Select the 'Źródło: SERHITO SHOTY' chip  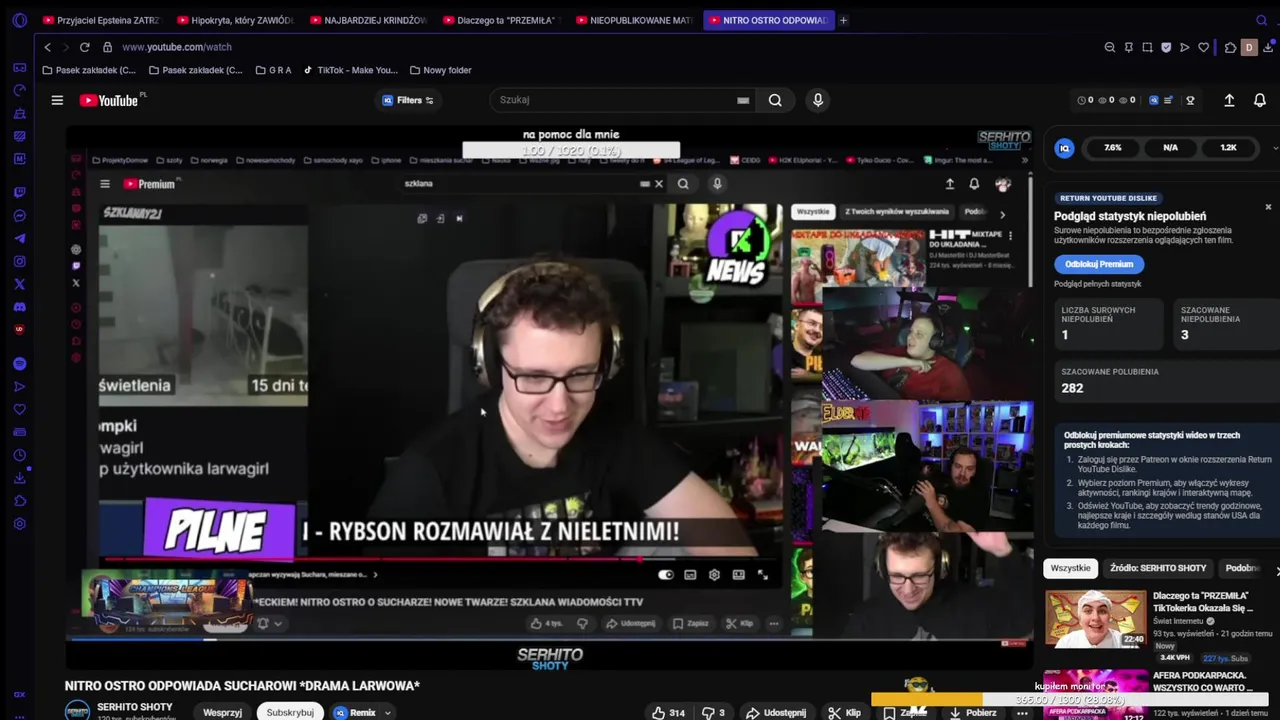[1158, 568]
